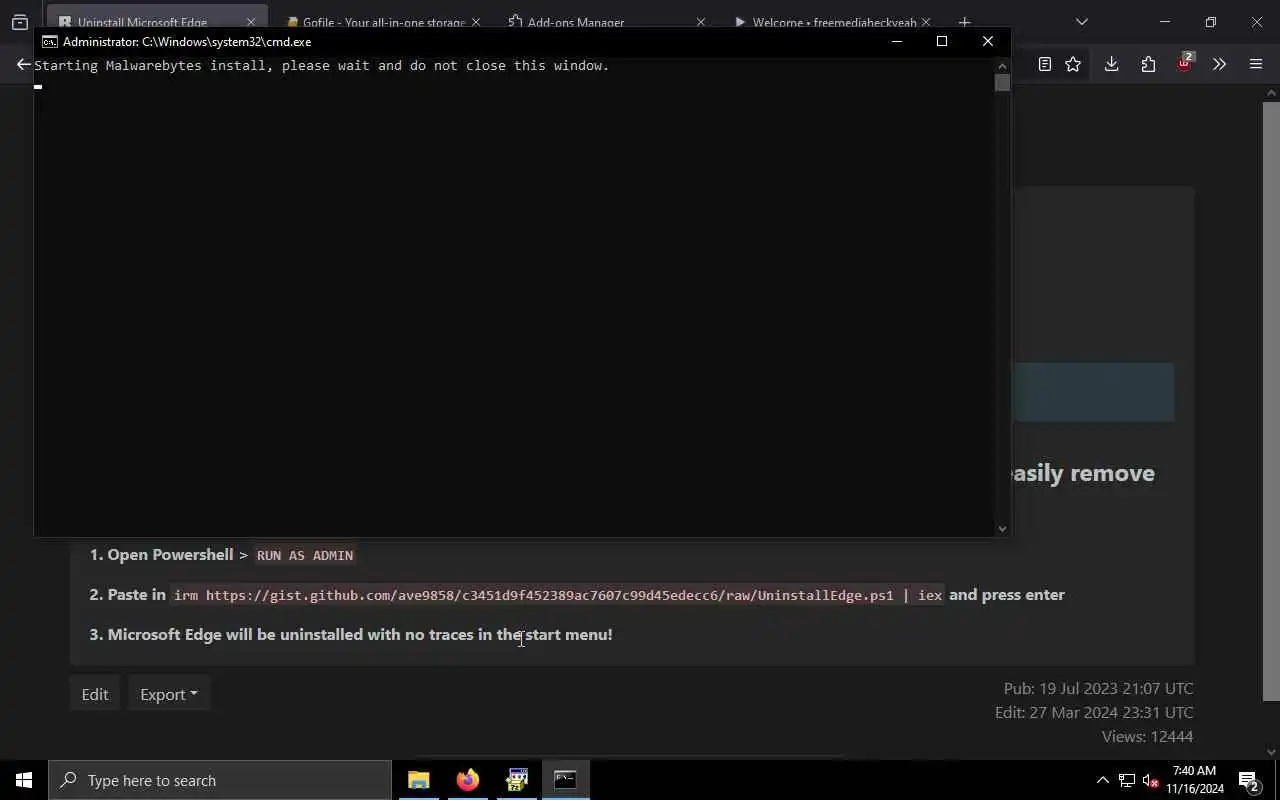This screenshot has width=1280, height=800.
Task: Click the taskbar search box
Action: [x=220, y=780]
